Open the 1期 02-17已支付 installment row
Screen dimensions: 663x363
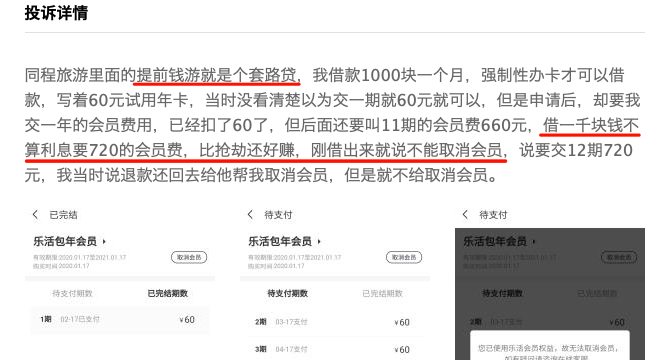[x=120, y=320]
